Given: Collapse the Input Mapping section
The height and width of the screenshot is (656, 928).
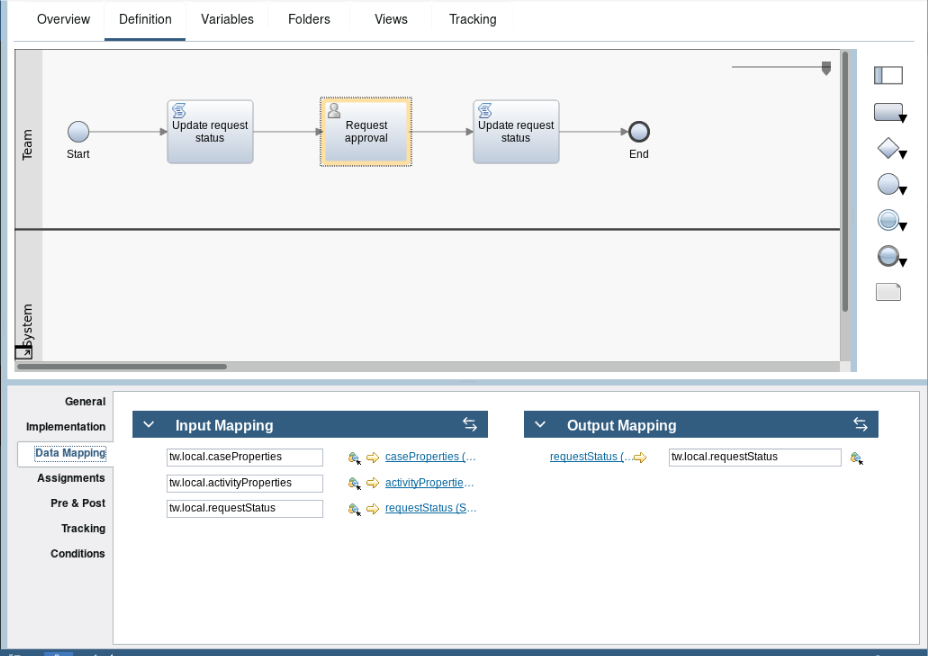Looking at the screenshot, I should [149, 425].
